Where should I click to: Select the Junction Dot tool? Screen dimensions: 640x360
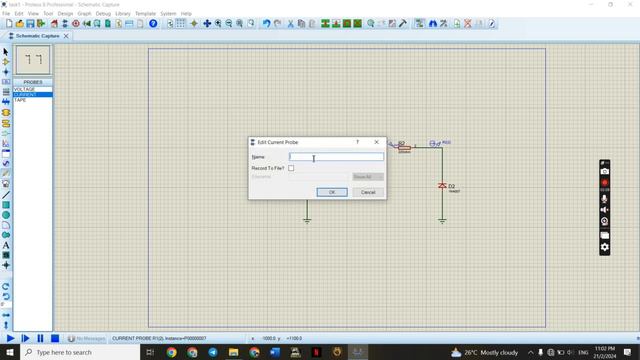6,72
